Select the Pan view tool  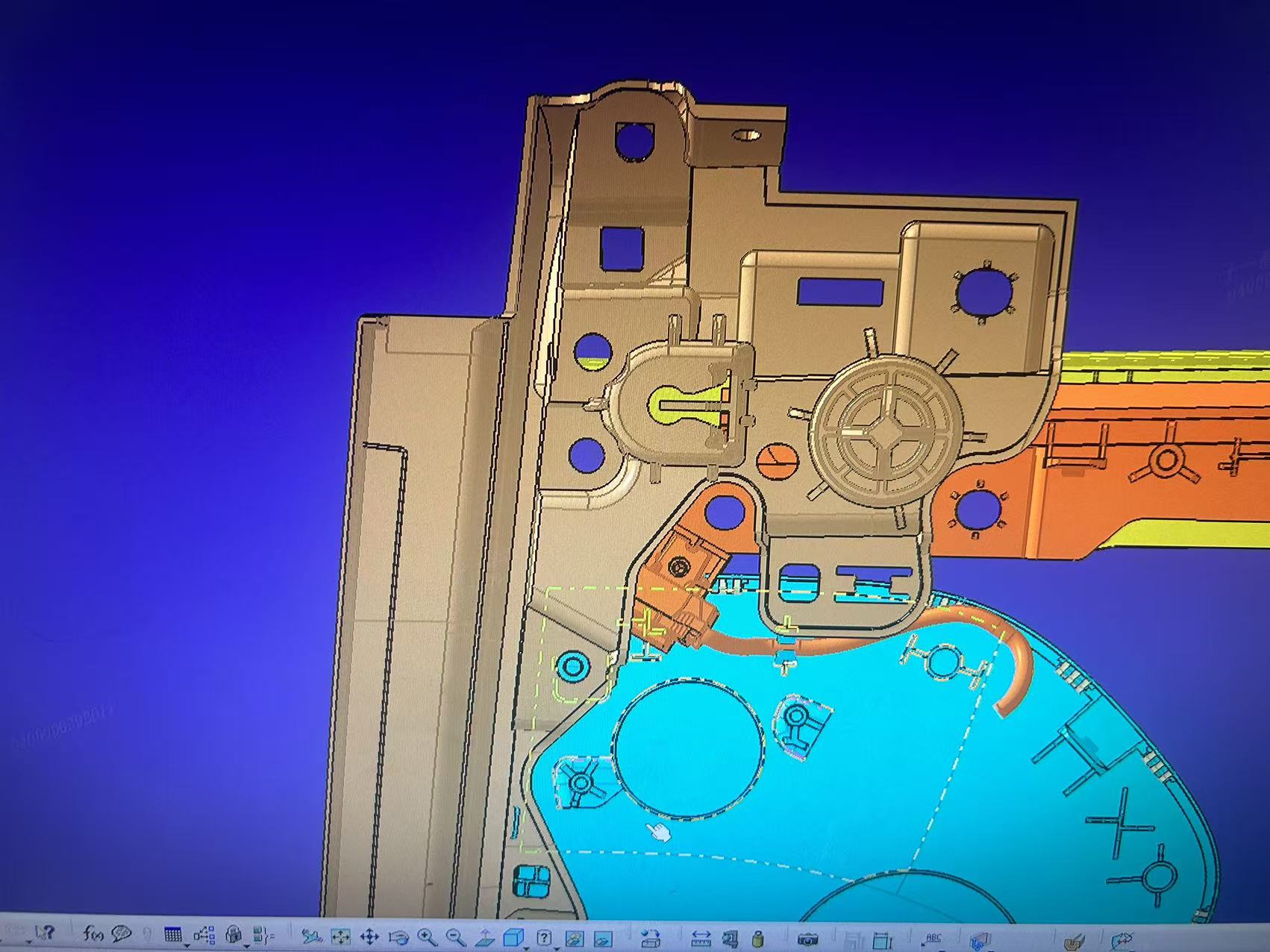[x=369, y=937]
